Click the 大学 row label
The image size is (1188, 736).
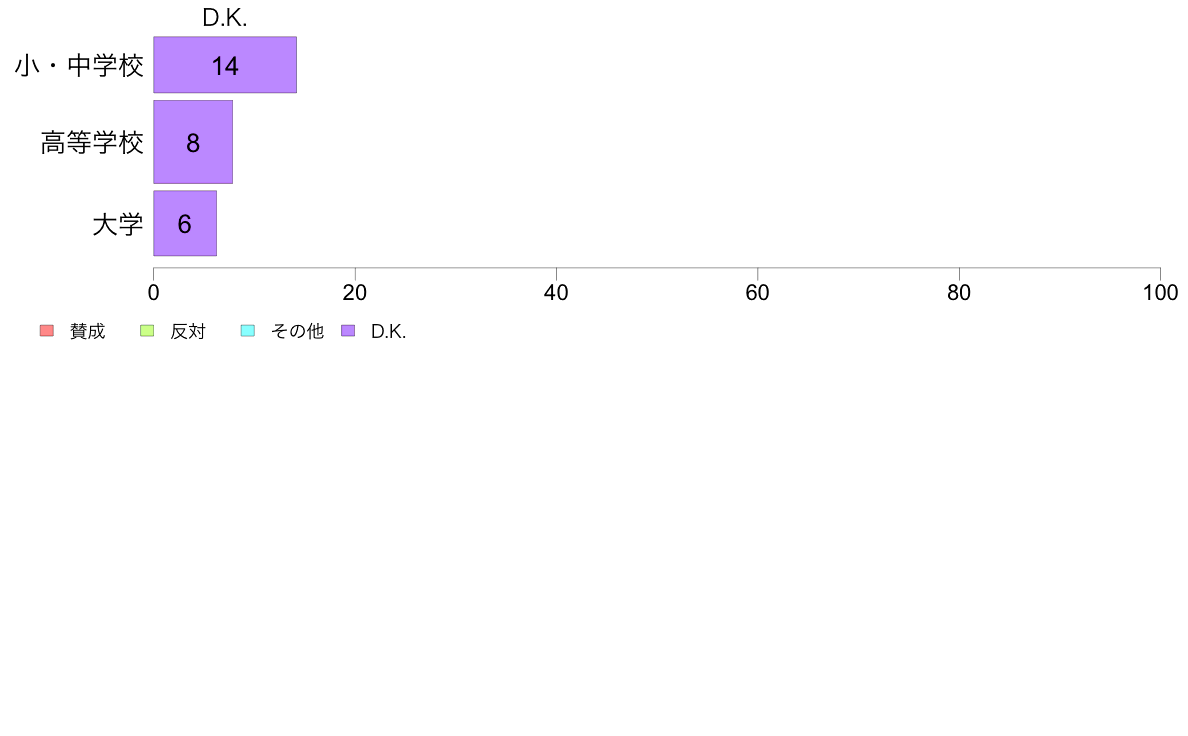tap(118, 224)
